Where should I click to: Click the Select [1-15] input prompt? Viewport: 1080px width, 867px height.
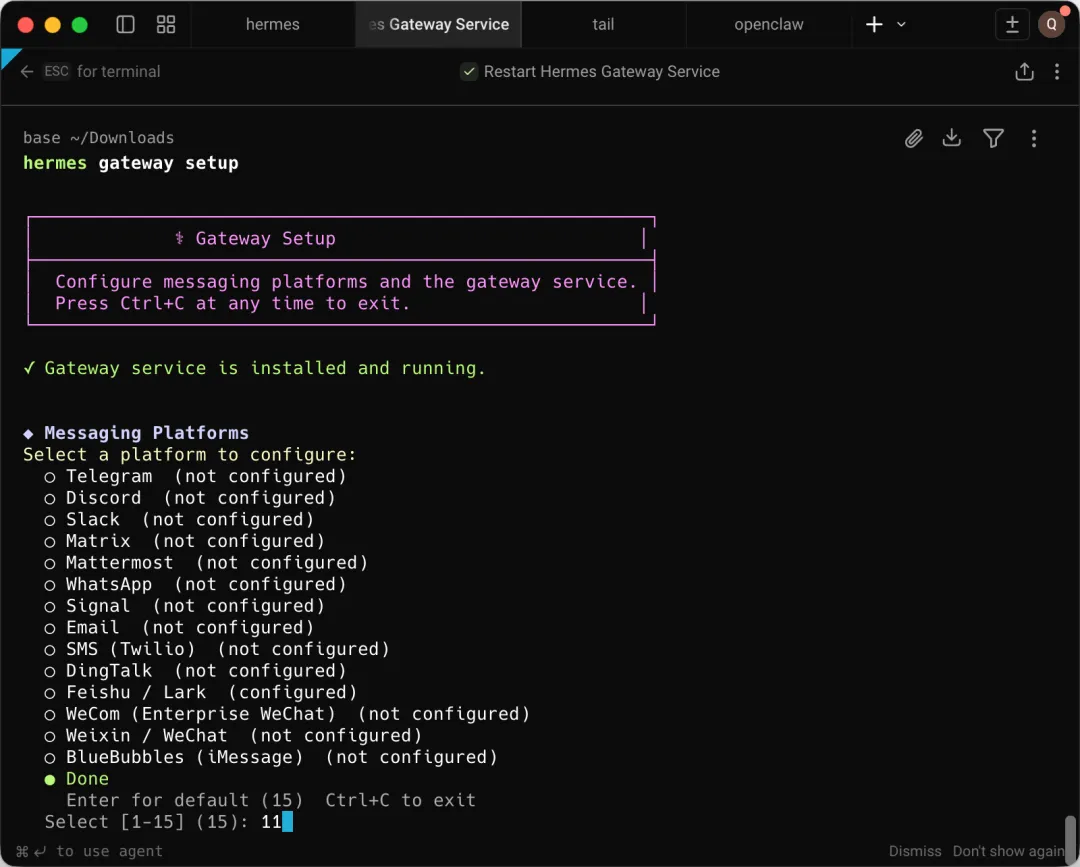click(169, 822)
